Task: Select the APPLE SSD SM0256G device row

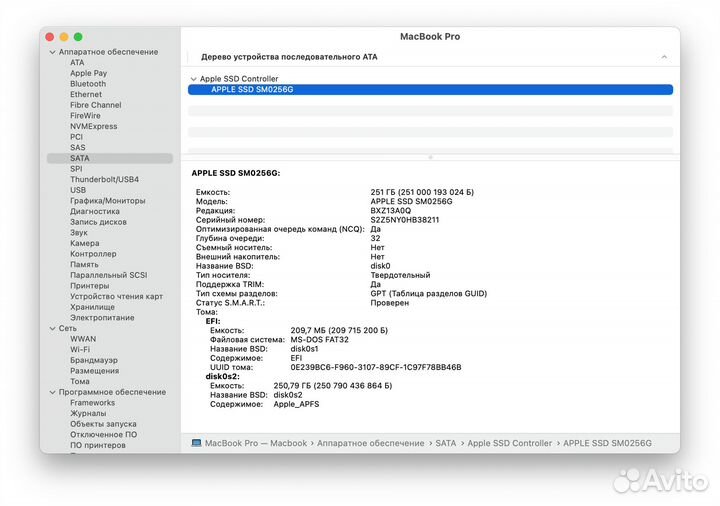Action: click(x=430, y=90)
